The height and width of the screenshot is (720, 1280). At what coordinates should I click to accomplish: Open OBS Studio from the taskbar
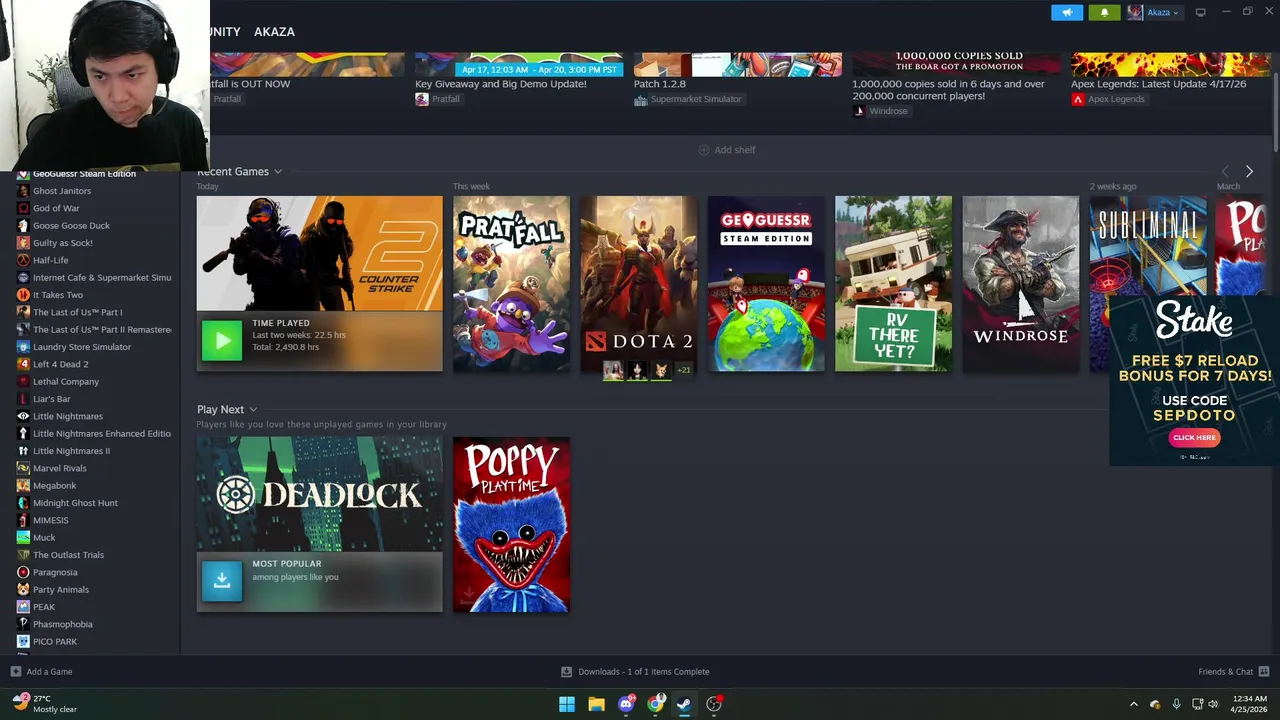click(714, 704)
